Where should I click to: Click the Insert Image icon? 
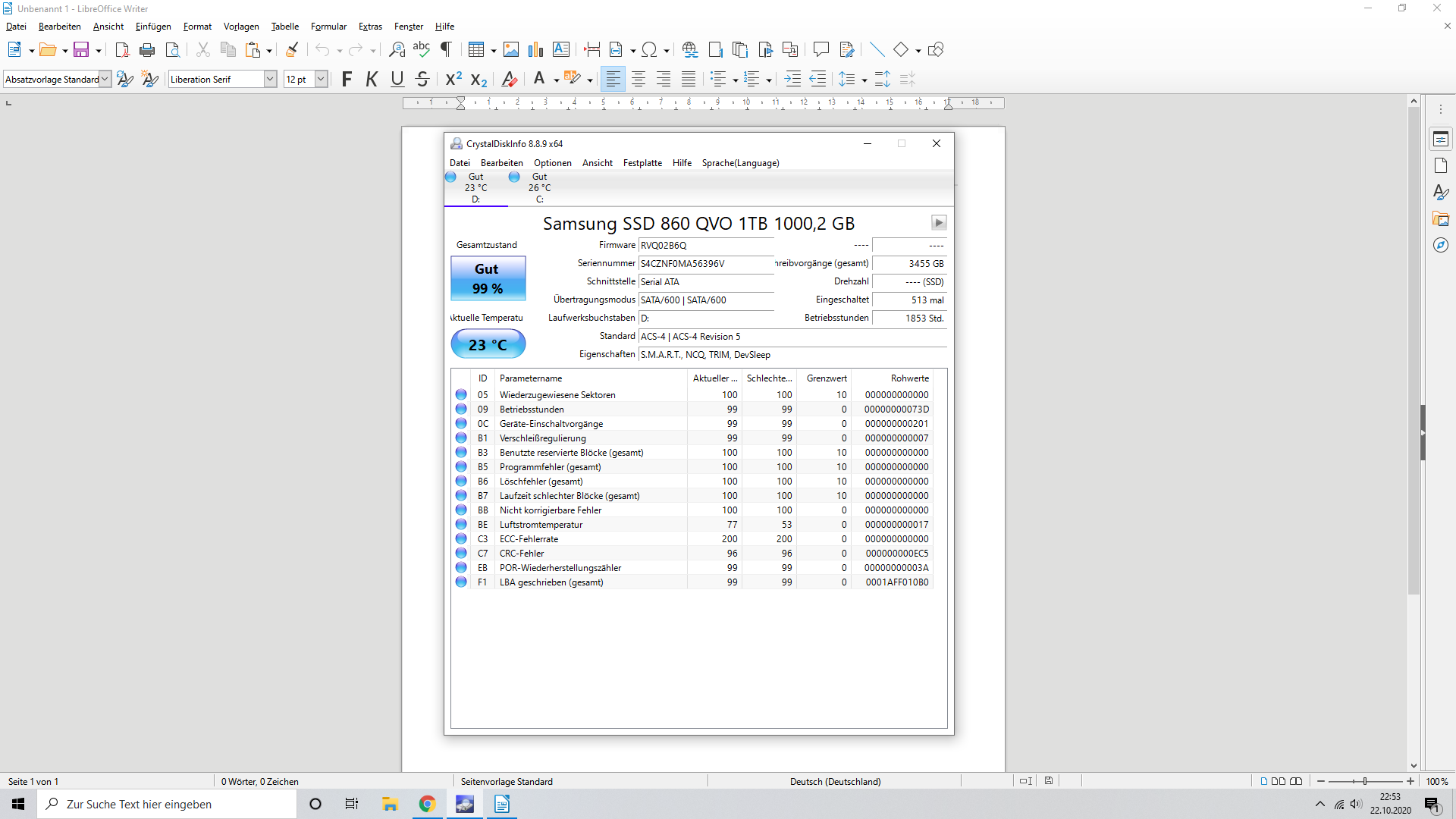tap(511, 50)
